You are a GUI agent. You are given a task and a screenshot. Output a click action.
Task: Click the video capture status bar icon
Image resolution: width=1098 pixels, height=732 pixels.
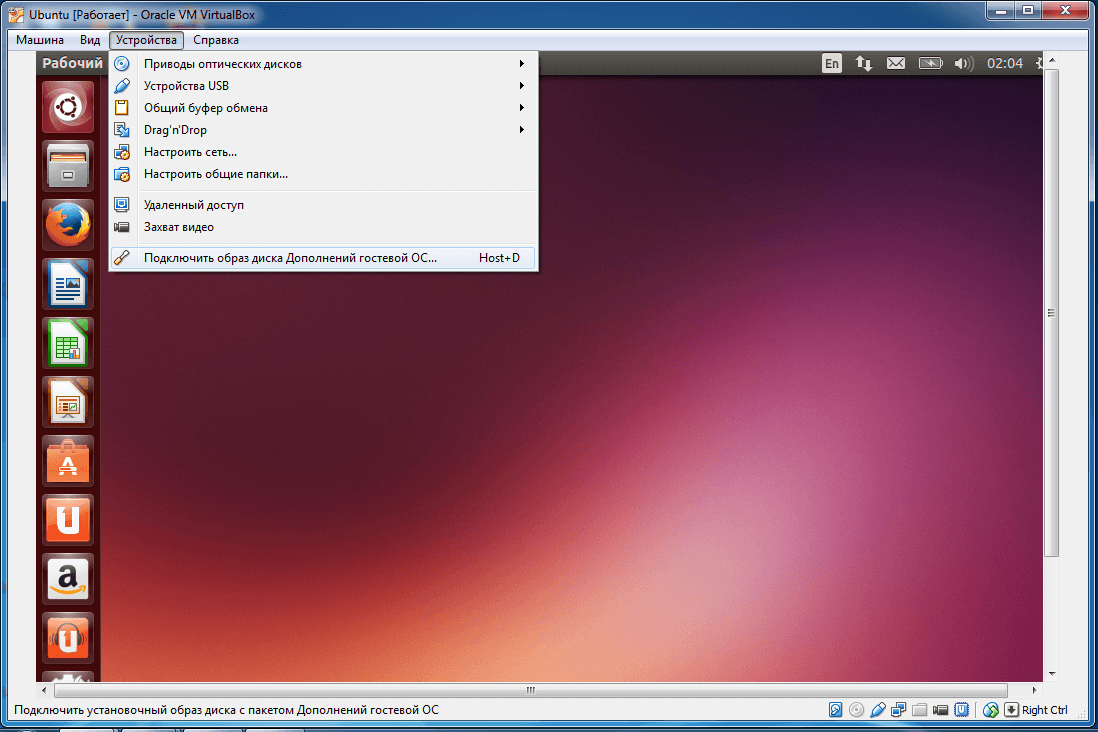click(x=940, y=710)
